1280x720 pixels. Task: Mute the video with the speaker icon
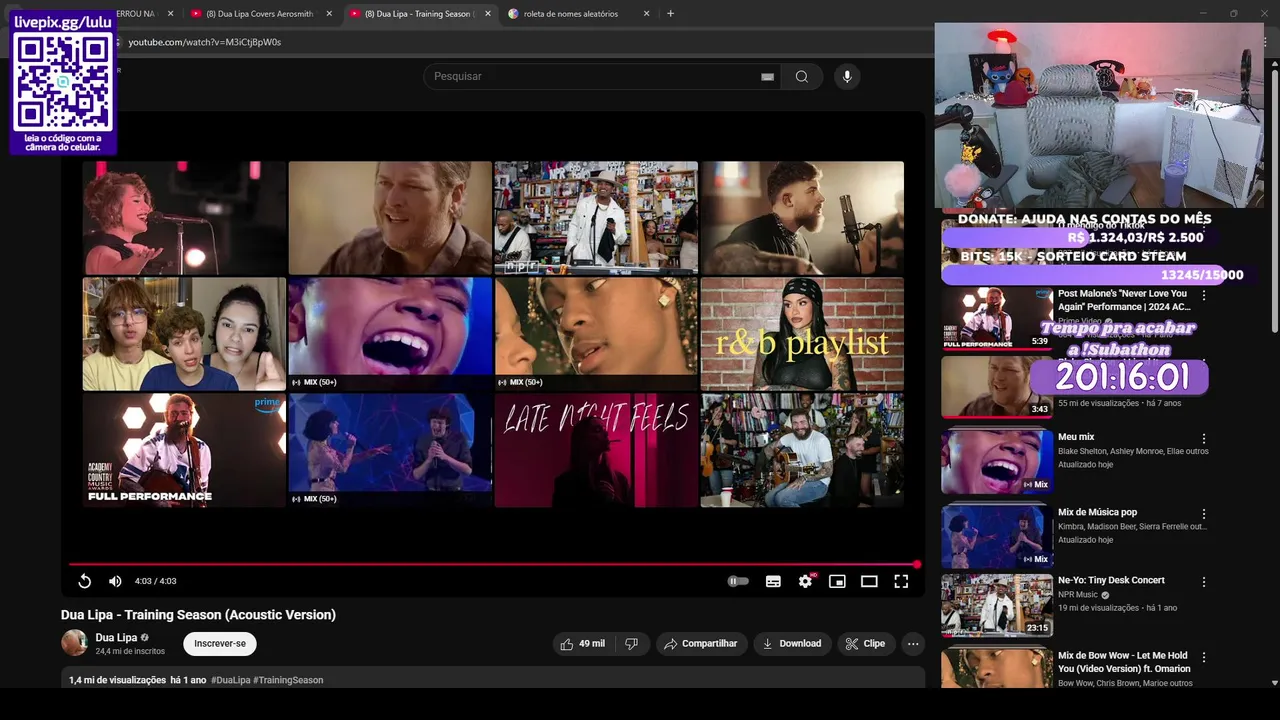[115, 581]
